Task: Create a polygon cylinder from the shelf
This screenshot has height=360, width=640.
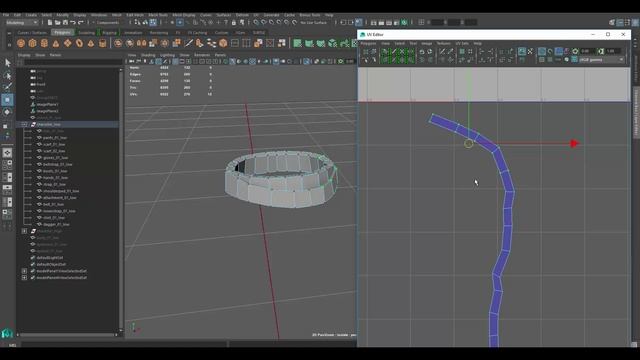Action: [x=44, y=43]
